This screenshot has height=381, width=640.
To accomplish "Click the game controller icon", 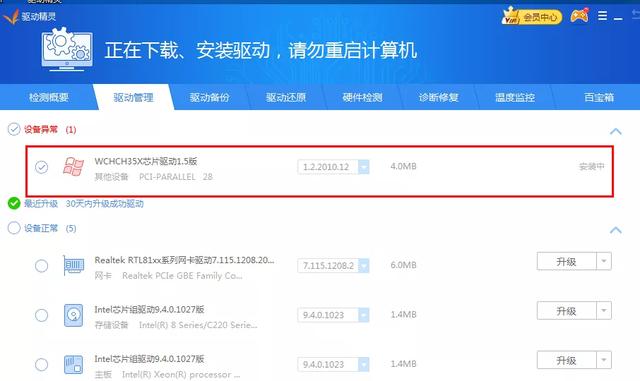I will [579, 16].
